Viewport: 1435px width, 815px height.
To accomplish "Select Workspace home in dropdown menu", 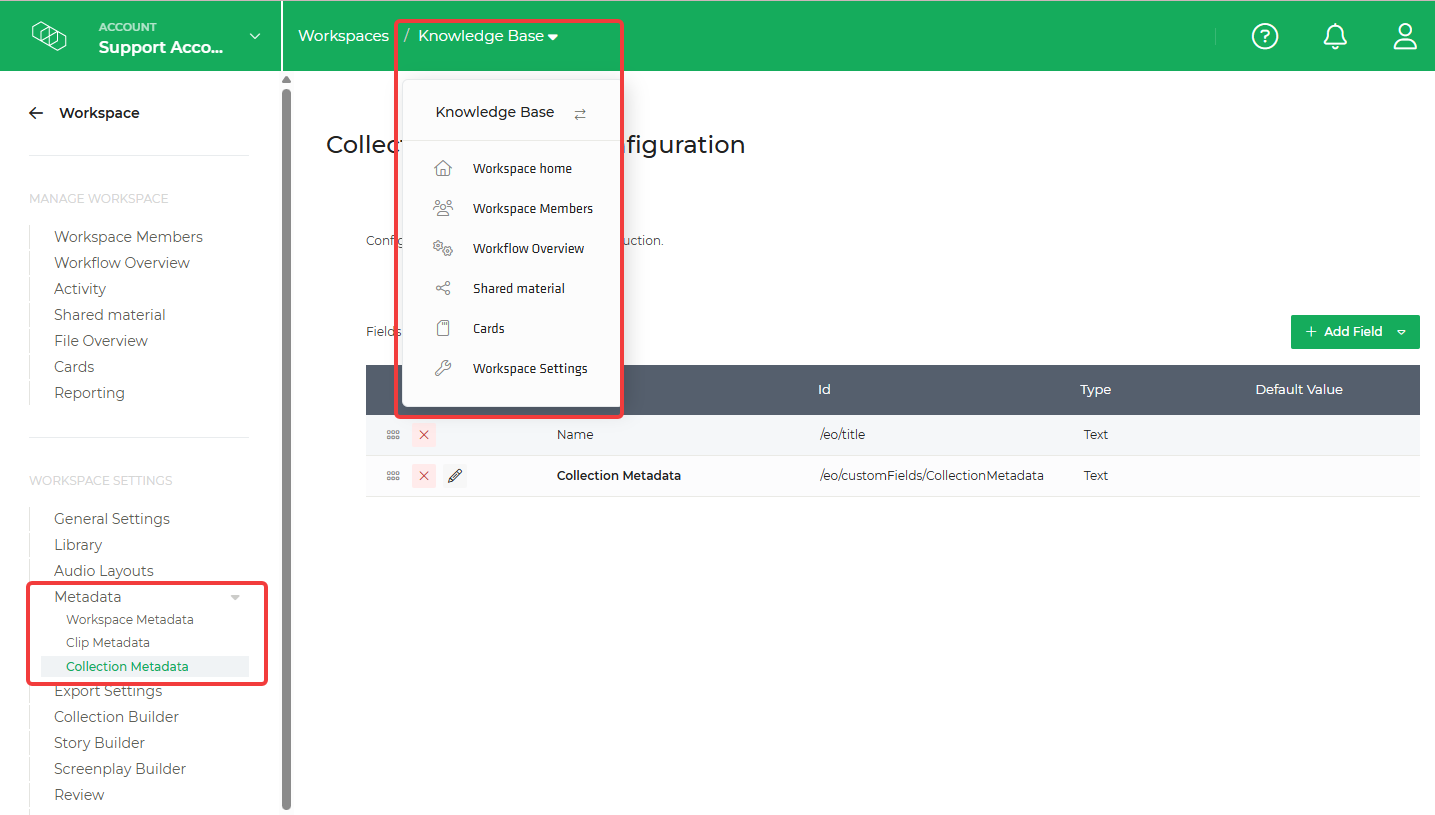I will pyautogui.click(x=522, y=168).
